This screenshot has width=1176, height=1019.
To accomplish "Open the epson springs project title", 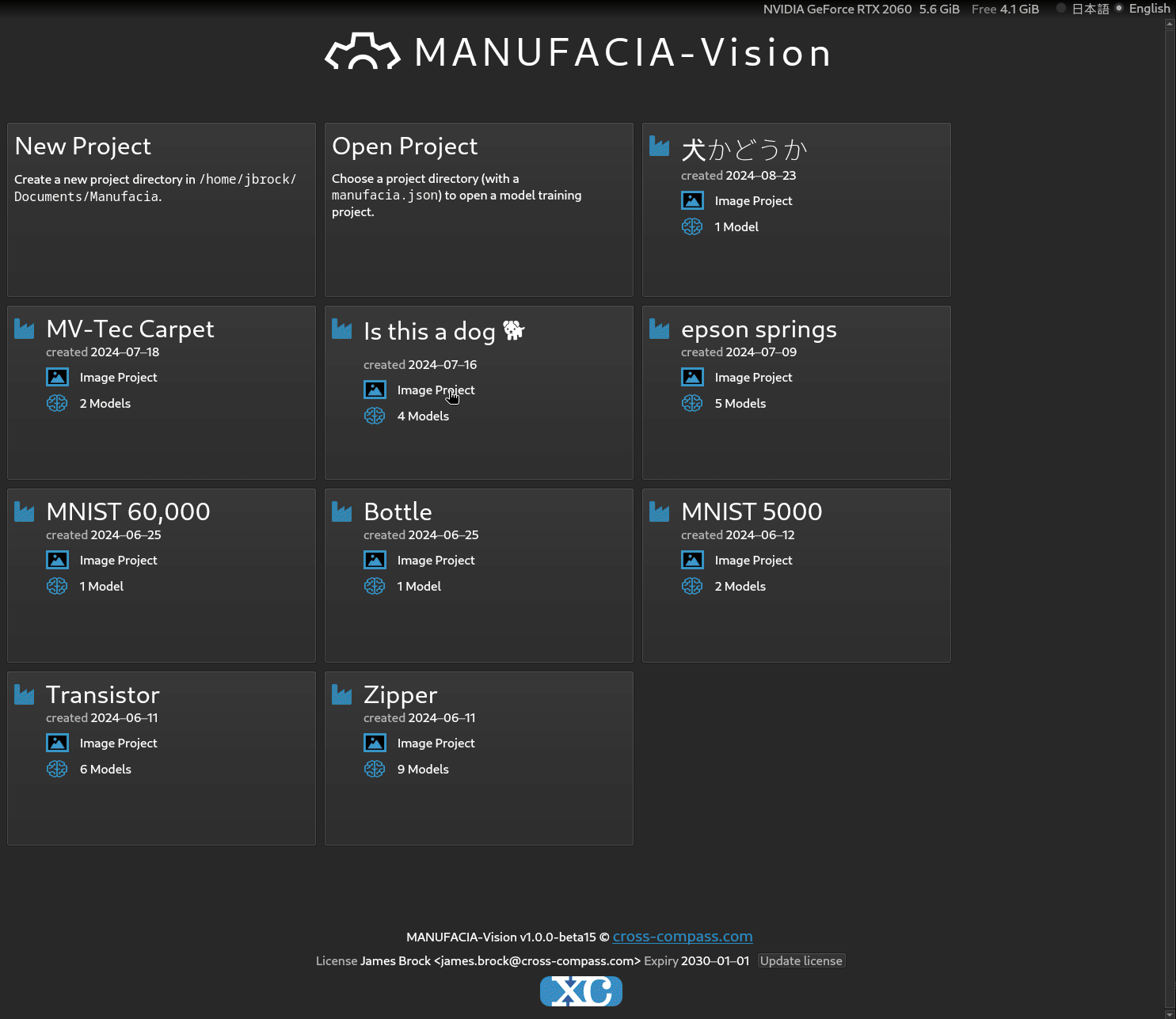I will tap(759, 329).
